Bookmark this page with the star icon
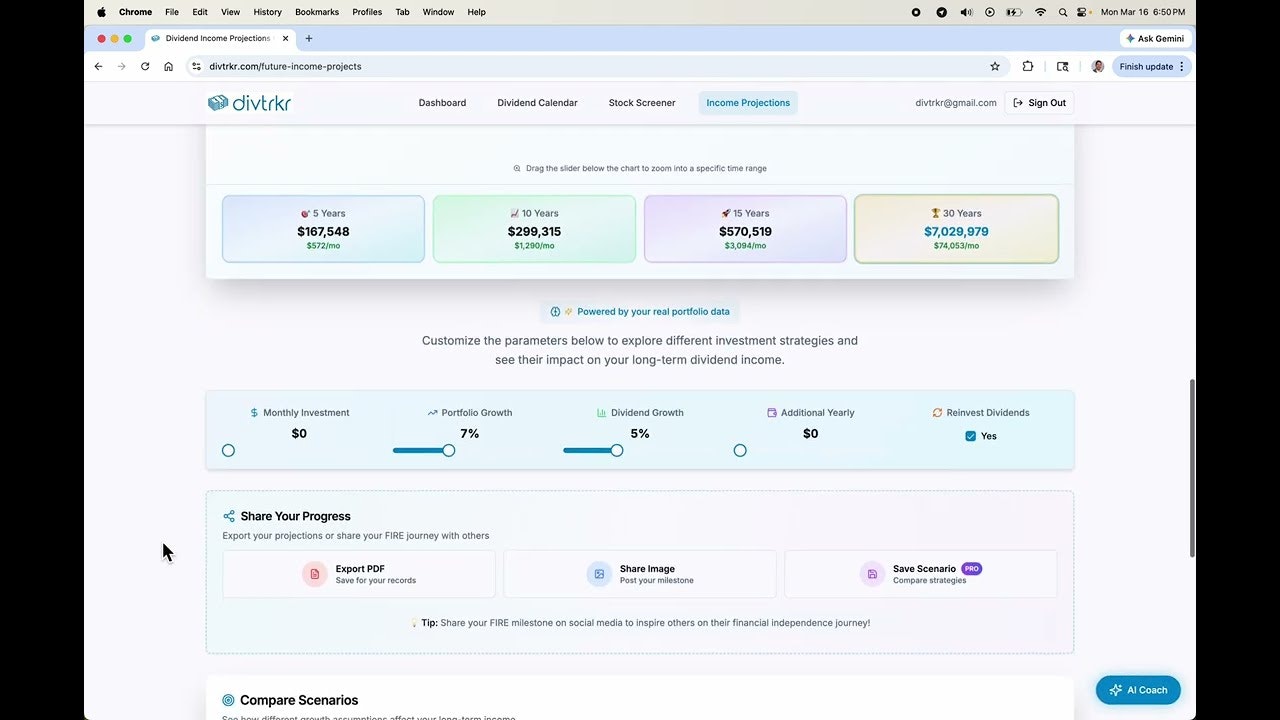Viewport: 1280px width, 720px height. [x=995, y=66]
